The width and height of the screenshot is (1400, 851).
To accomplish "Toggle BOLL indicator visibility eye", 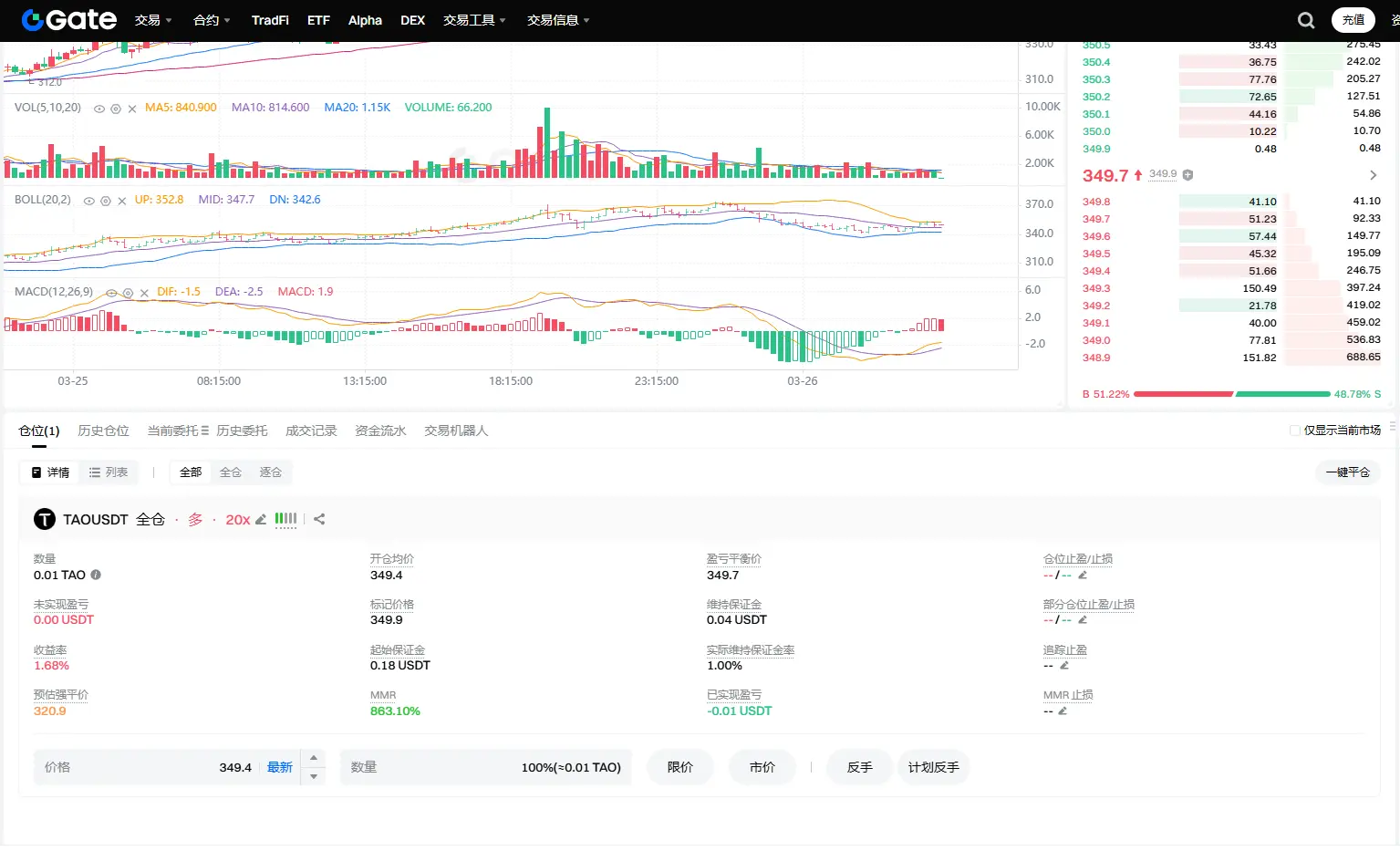I will click(88, 201).
